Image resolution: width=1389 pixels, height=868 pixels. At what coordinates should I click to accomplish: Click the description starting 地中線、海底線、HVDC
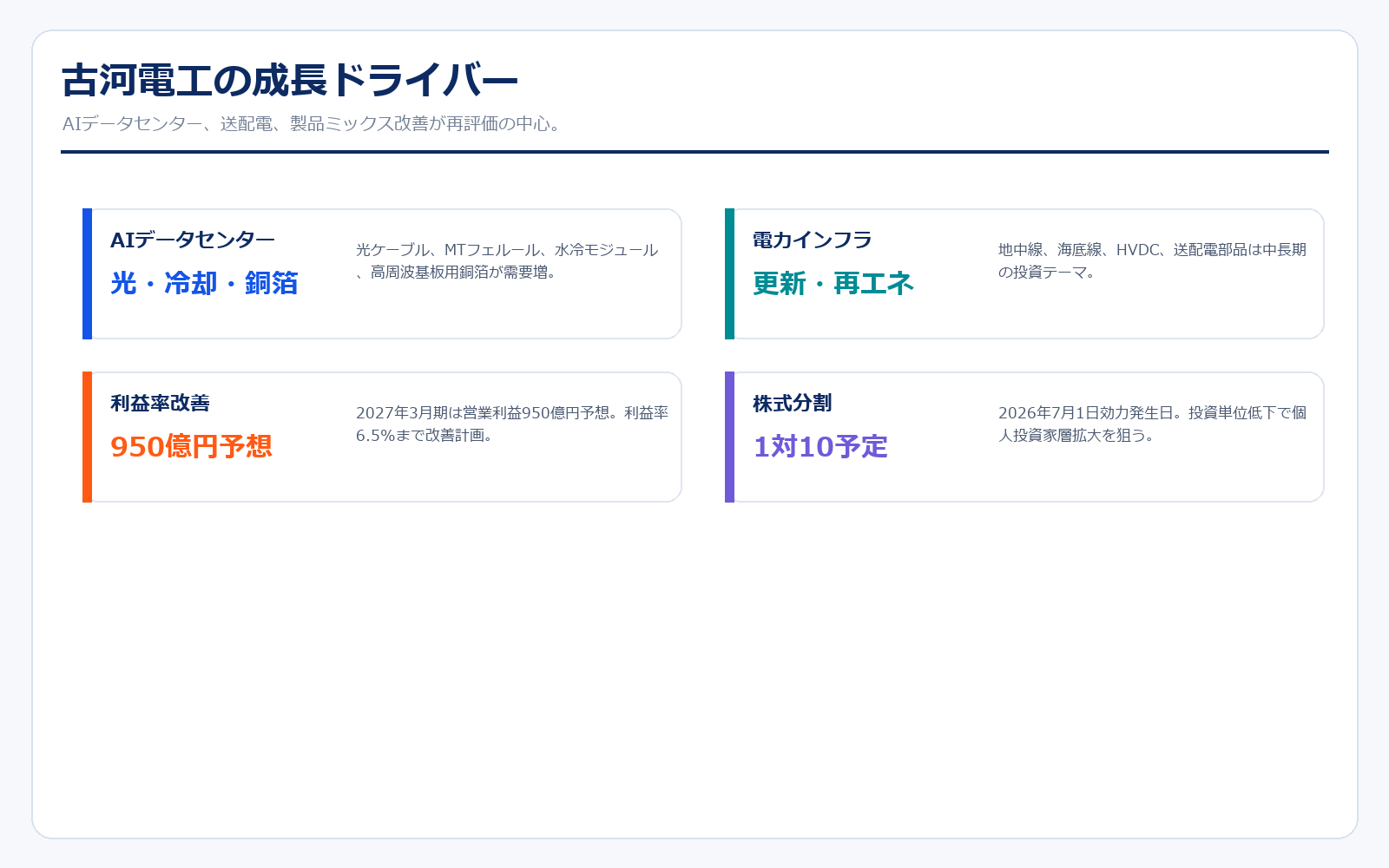(1152, 261)
